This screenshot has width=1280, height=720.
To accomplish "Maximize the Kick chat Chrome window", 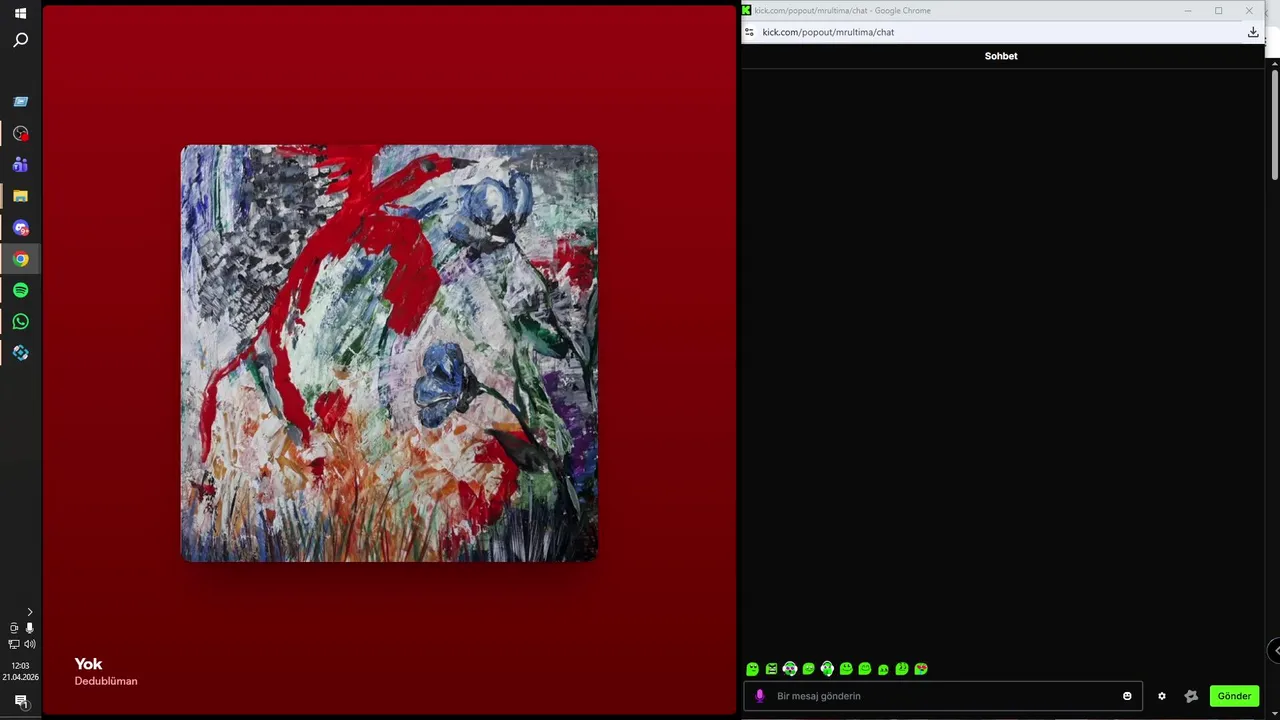I will (x=1218, y=11).
